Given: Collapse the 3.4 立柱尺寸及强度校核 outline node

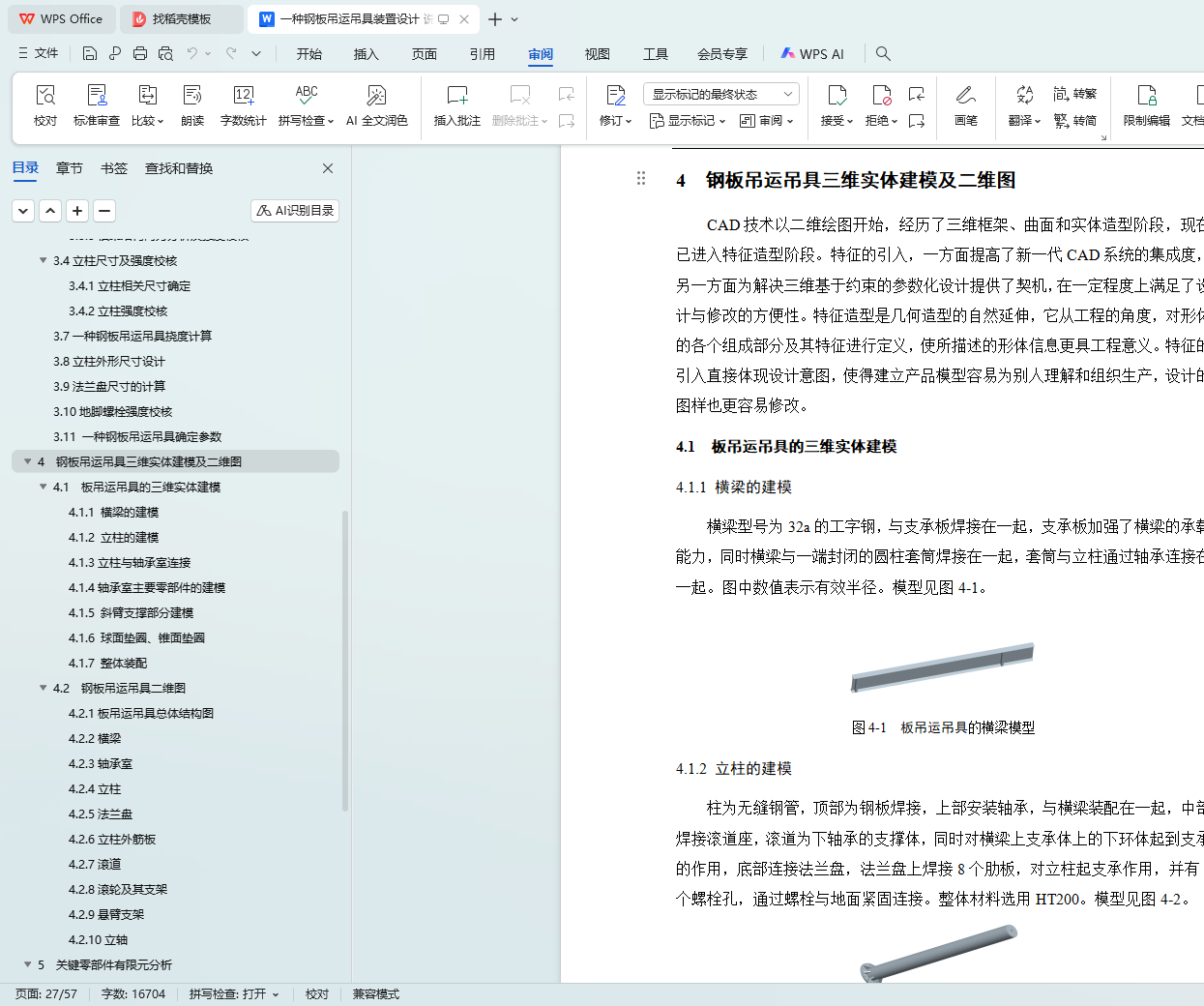Looking at the screenshot, I should coord(43,260).
